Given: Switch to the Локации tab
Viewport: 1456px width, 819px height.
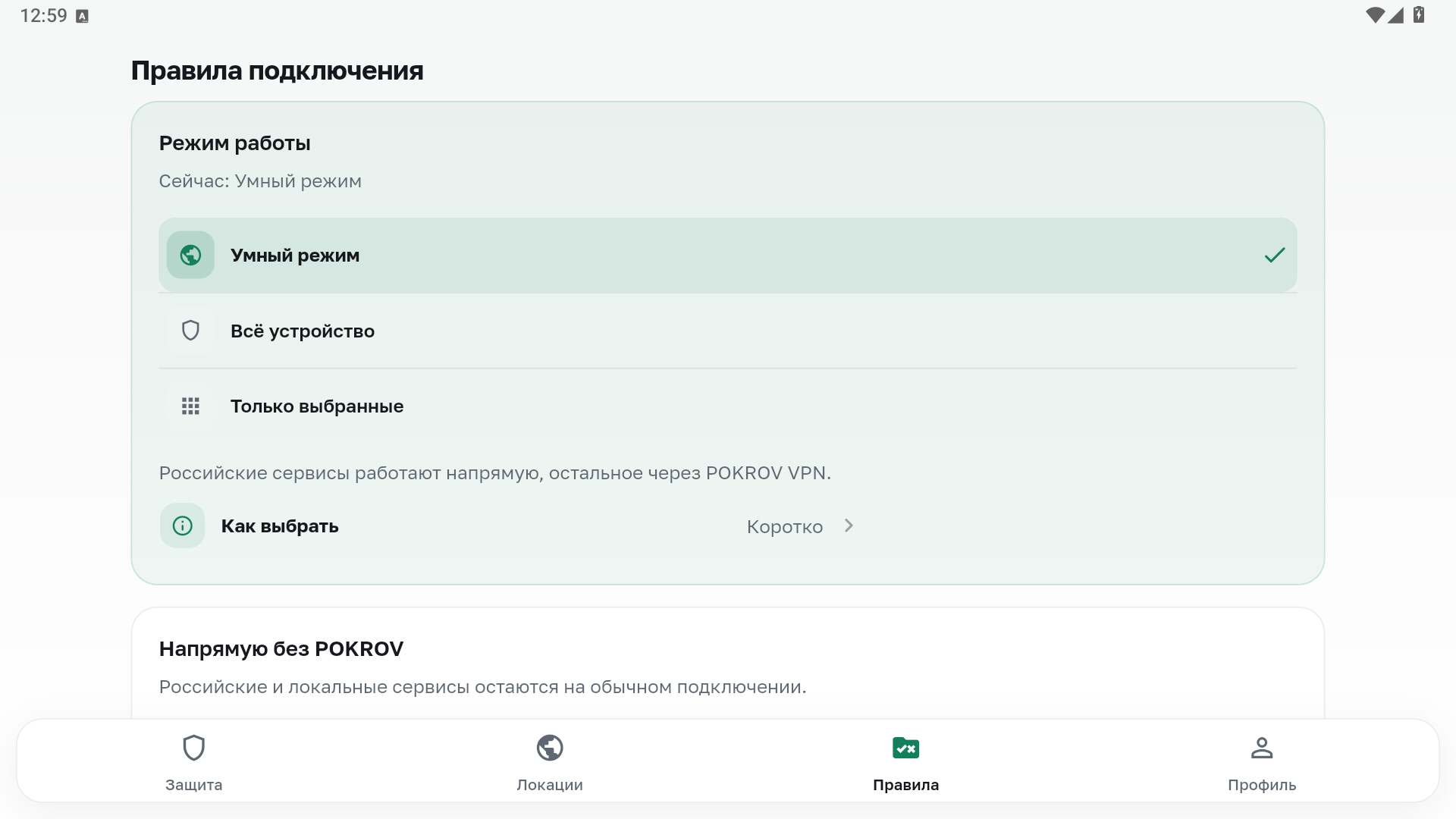Looking at the screenshot, I should [x=550, y=761].
